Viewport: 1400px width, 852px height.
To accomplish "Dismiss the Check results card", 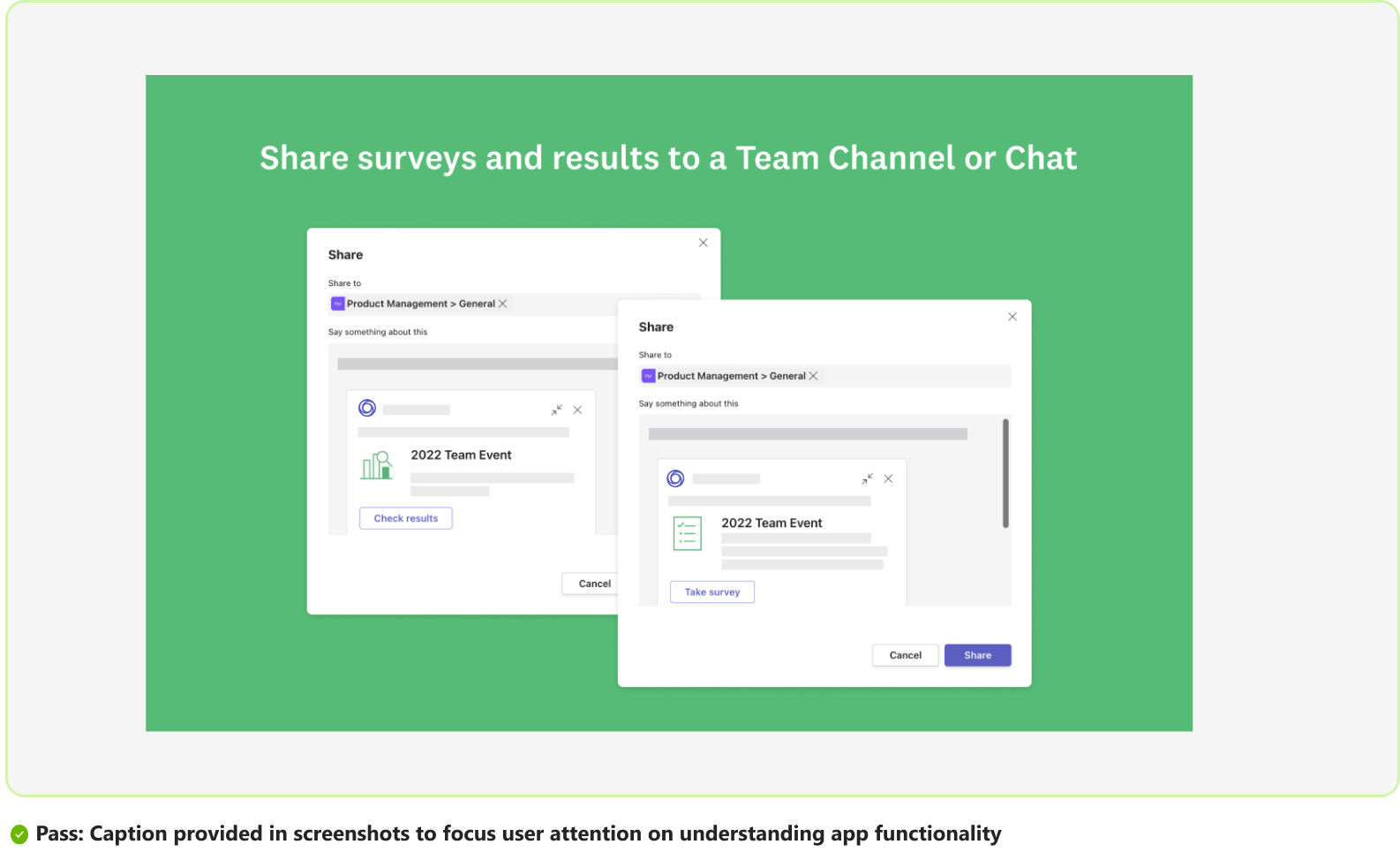I will [578, 410].
